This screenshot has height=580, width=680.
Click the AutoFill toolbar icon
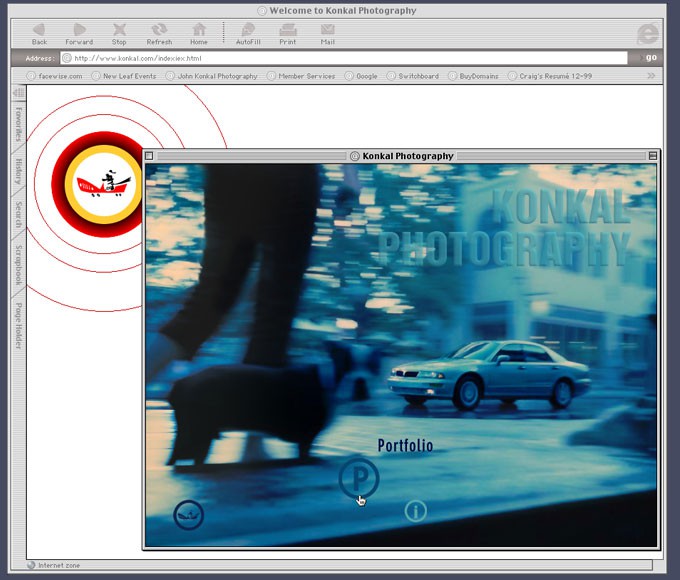(x=248, y=32)
